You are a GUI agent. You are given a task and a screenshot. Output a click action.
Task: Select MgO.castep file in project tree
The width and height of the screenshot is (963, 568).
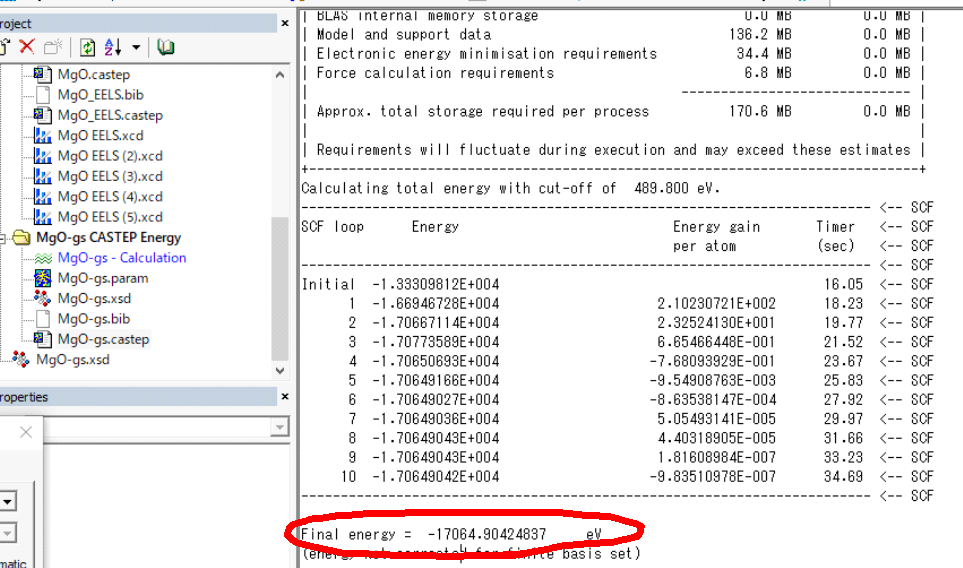click(x=94, y=74)
